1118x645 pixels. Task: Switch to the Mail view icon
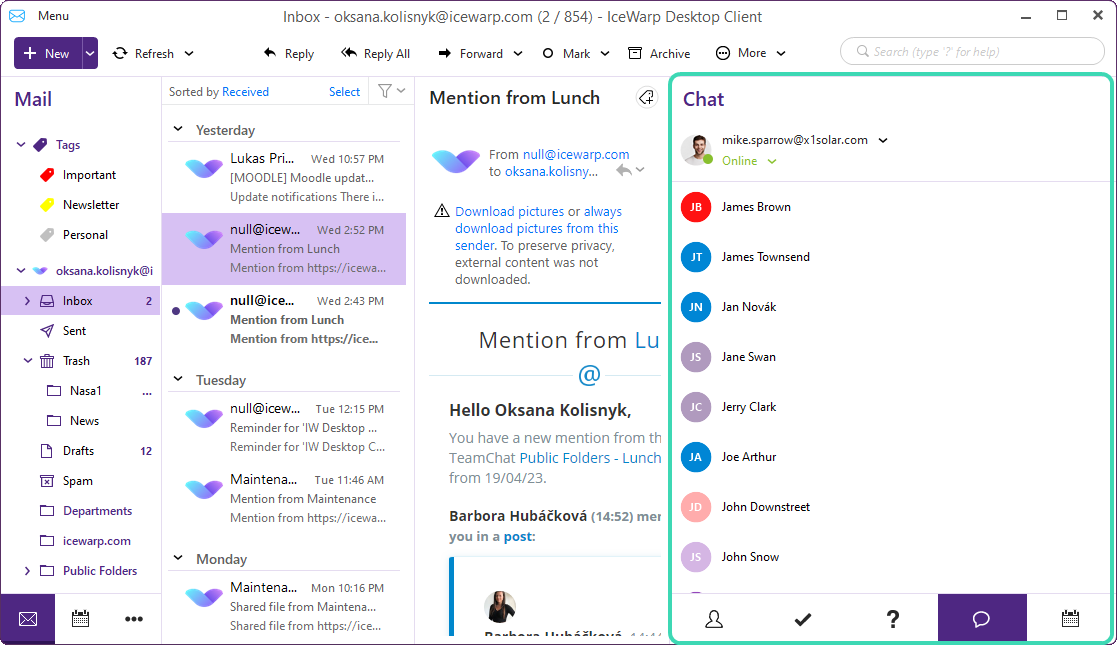click(28, 619)
